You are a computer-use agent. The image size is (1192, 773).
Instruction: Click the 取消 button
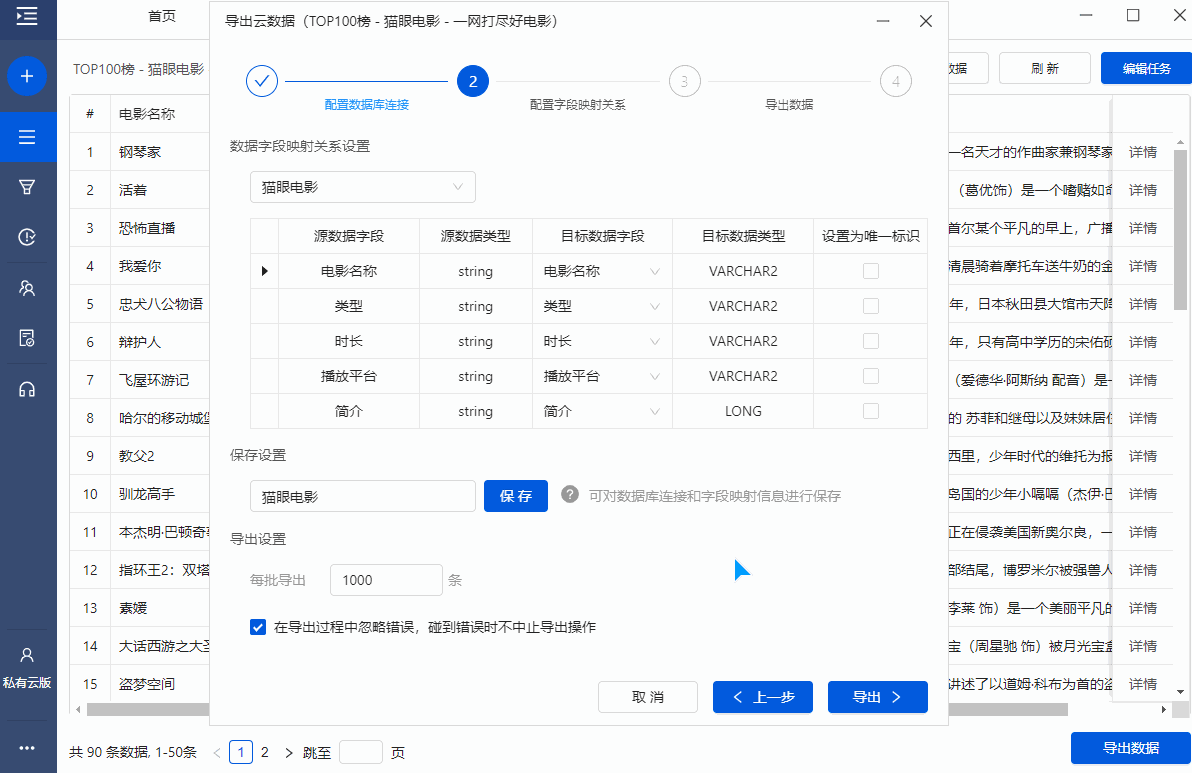click(x=648, y=697)
